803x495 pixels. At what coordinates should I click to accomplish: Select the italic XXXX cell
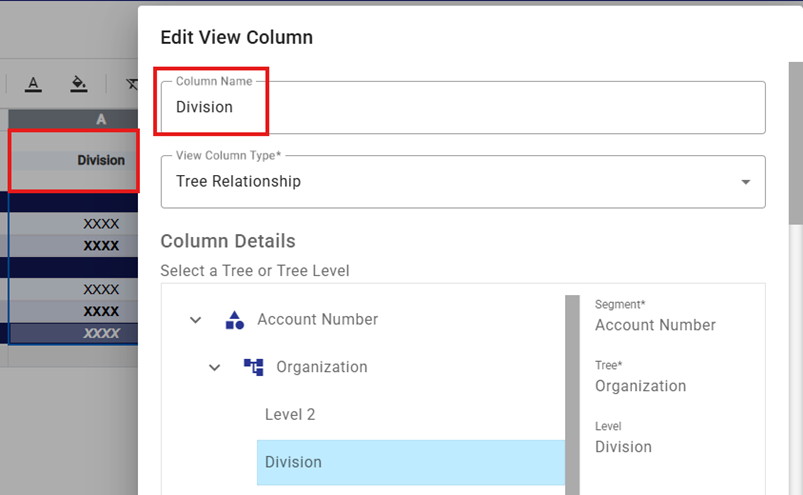click(74, 333)
